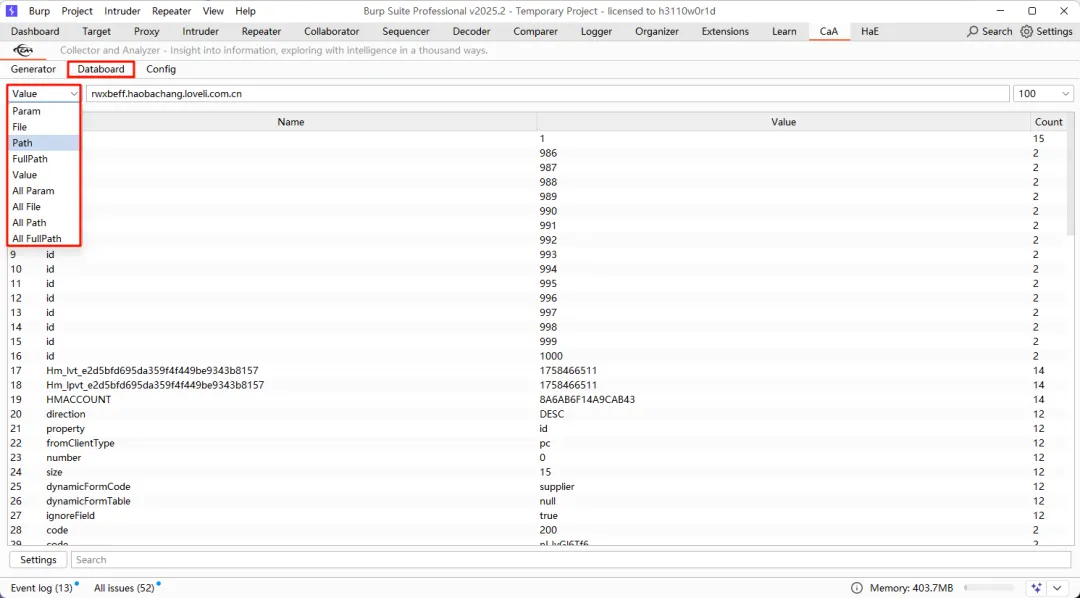Open the Burp menu
This screenshot has width=1080, height=598.
coord(39,11)
